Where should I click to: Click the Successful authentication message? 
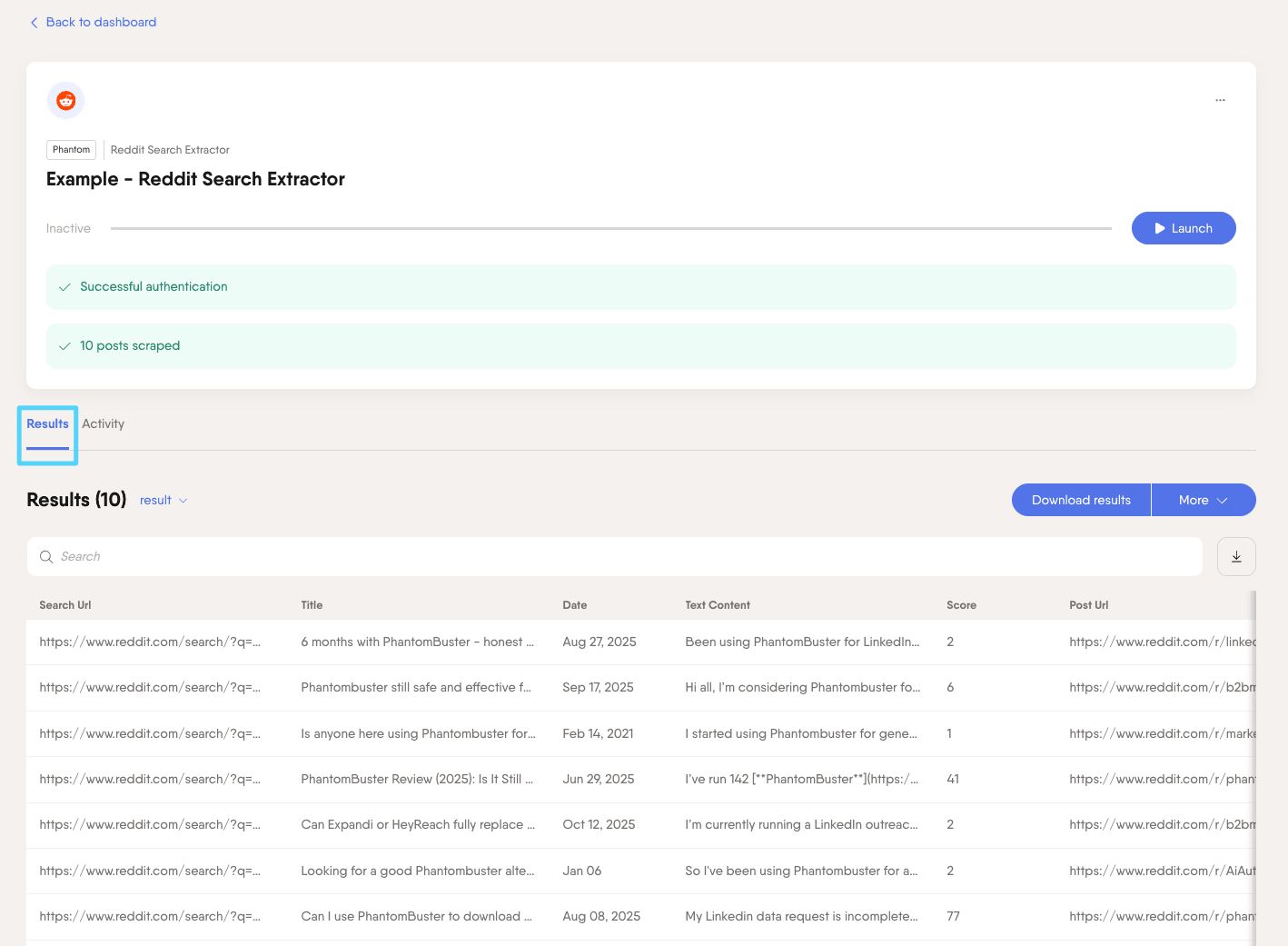(641, 287)
